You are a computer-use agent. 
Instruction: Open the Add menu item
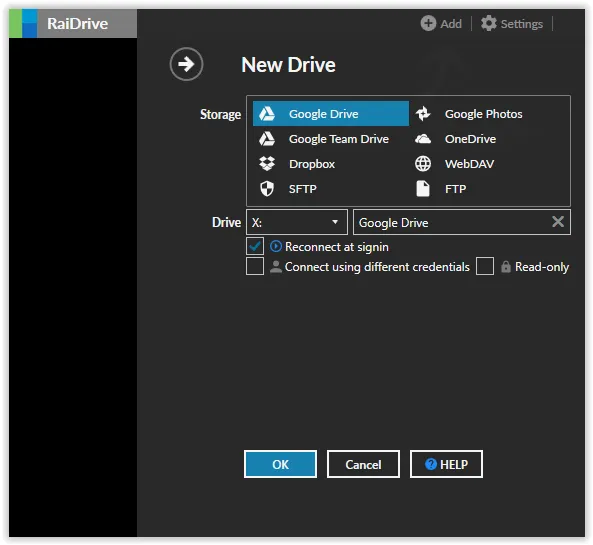(441, 24)
